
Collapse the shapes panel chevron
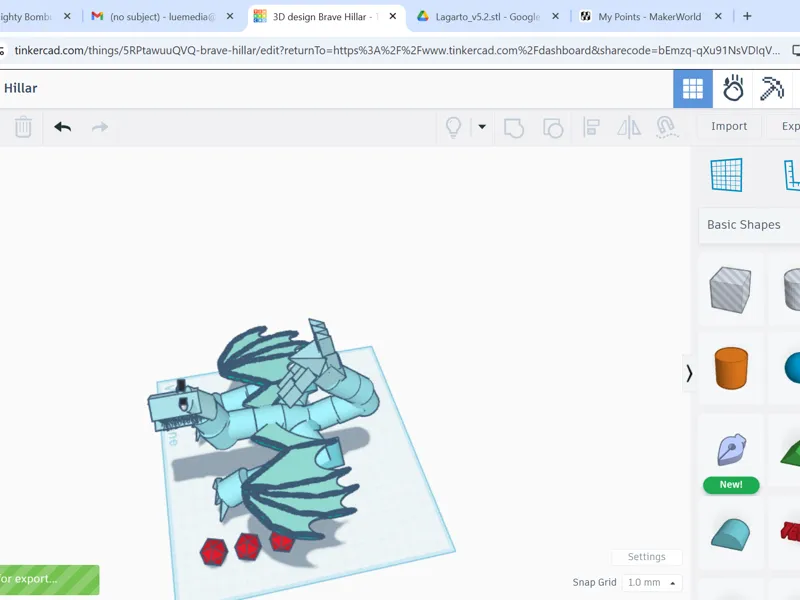[689, 373]
